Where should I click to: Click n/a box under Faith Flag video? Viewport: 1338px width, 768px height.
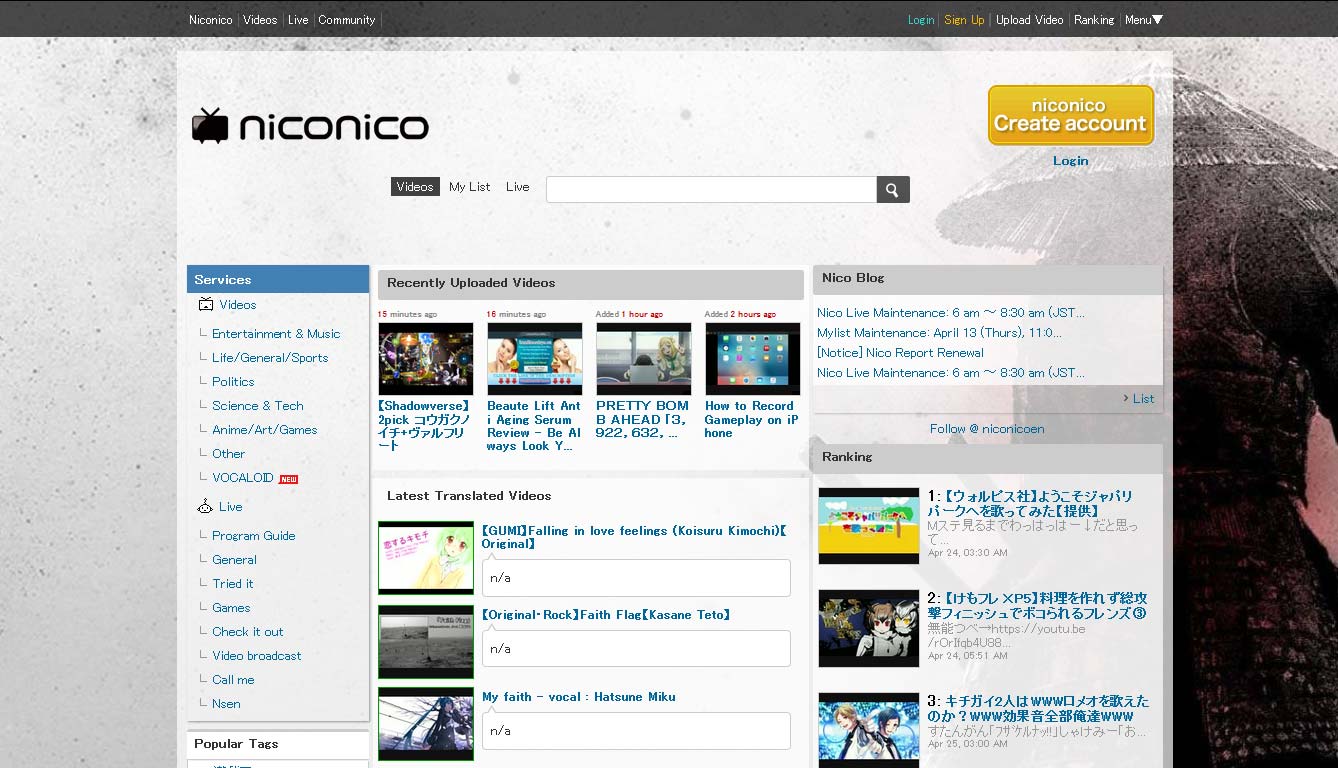coord(636,649)
